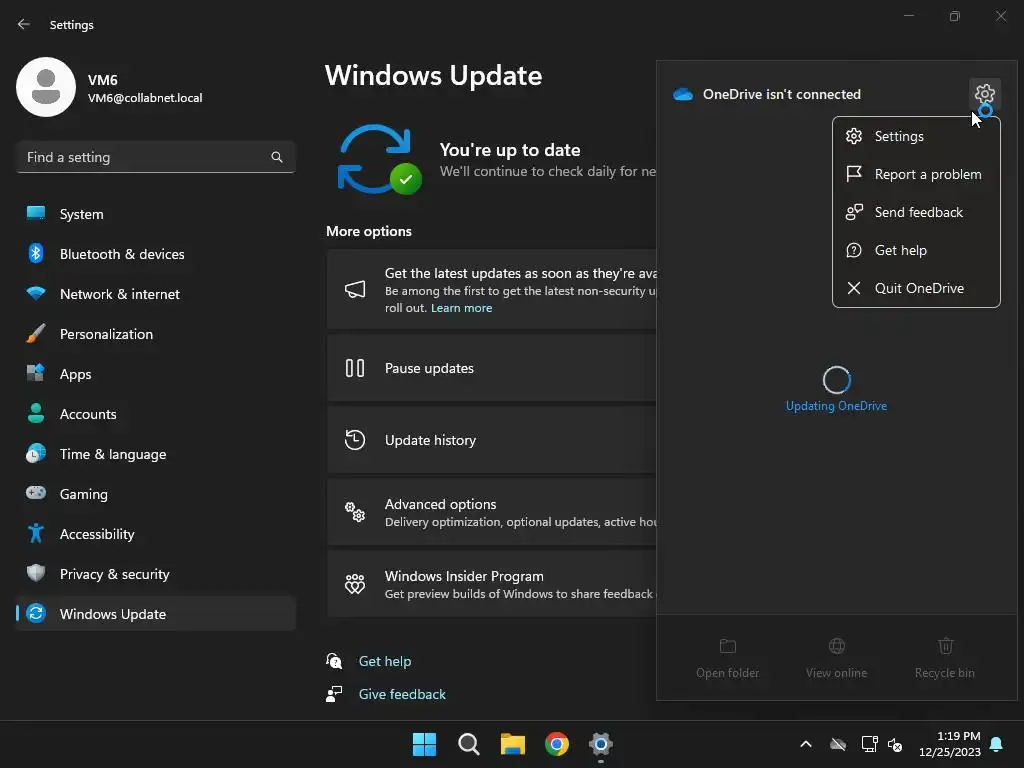Open Accessibility settings category

[x=155, y=534]
